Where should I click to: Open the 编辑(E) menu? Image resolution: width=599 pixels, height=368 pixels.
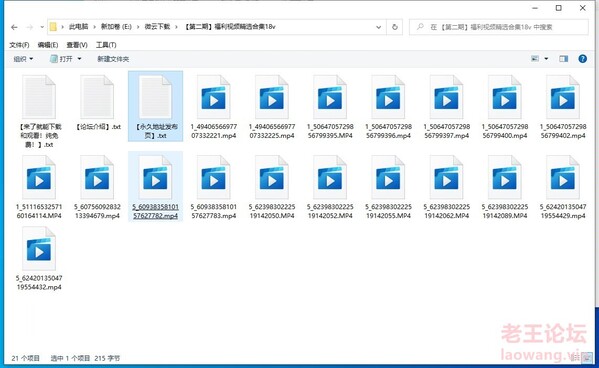pos(48,45)
